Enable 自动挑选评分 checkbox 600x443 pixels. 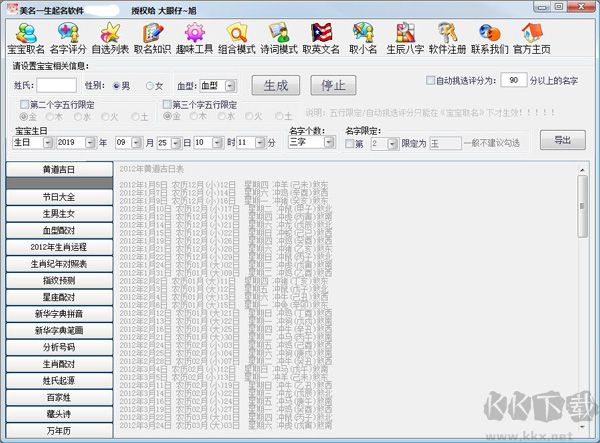click(430, 80)
